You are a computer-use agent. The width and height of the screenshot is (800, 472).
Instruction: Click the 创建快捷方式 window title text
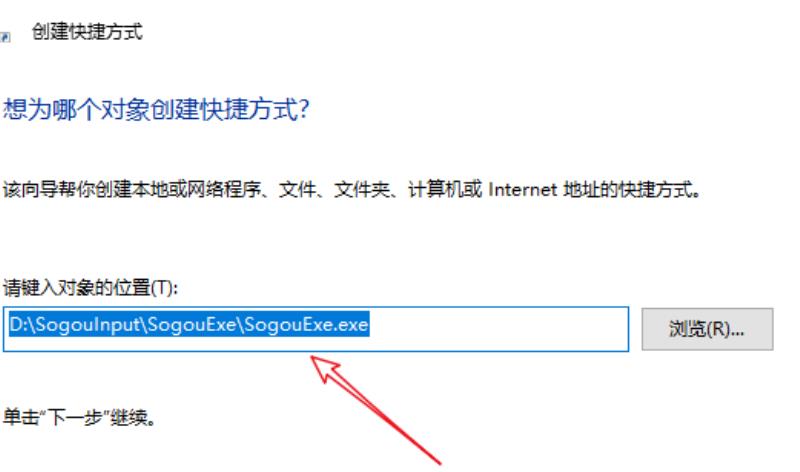click(87, 32)
